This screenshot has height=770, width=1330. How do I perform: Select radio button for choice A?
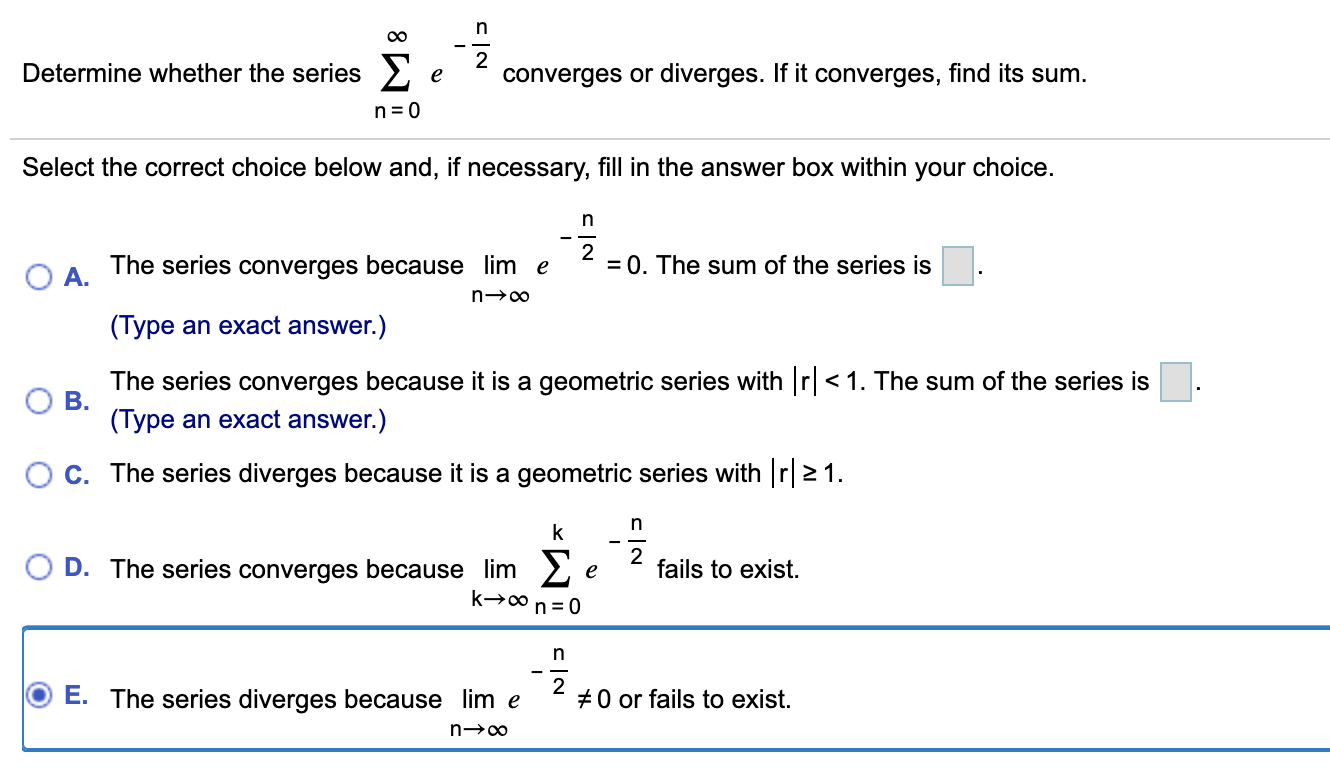click(38, 277)
